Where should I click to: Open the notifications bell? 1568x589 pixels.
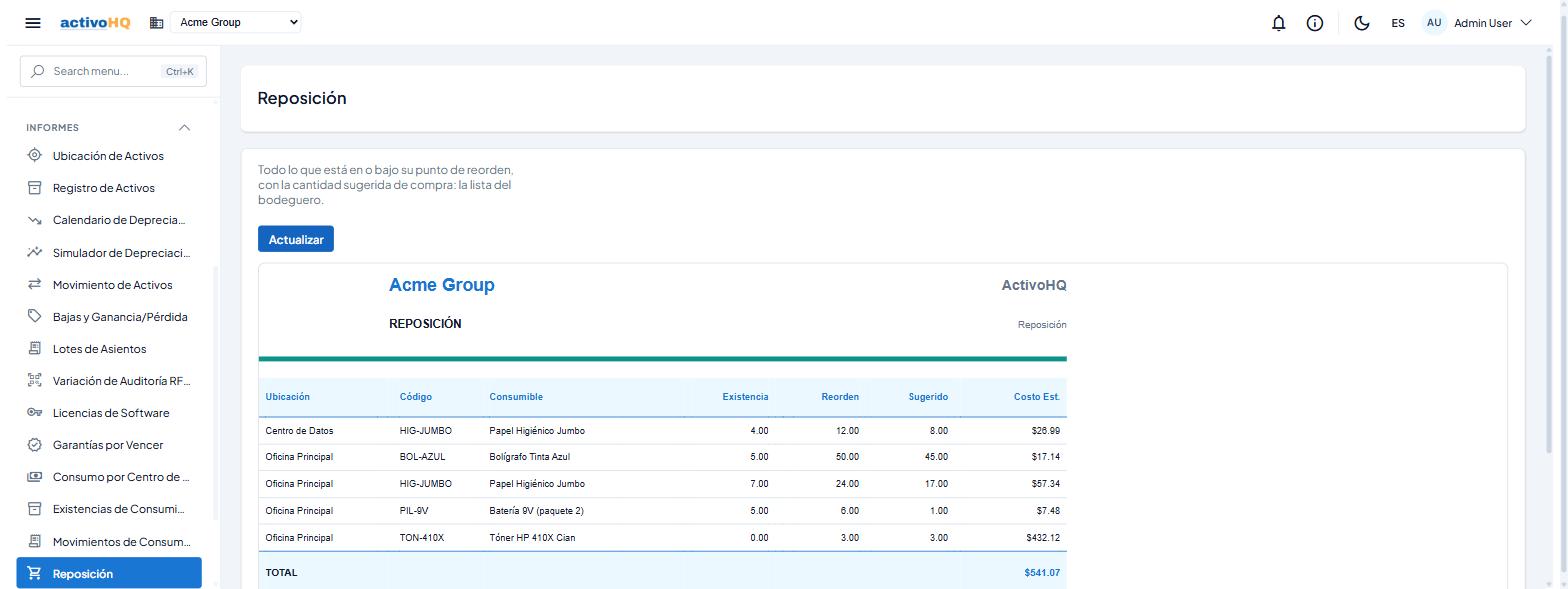1278,23
